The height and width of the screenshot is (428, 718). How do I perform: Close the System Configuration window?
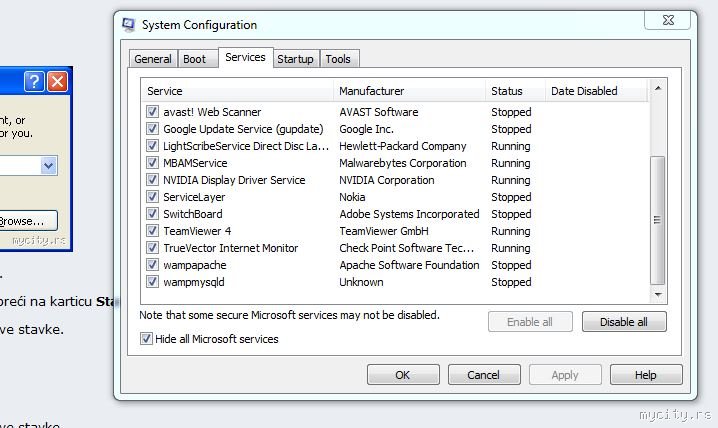(668, 20)
